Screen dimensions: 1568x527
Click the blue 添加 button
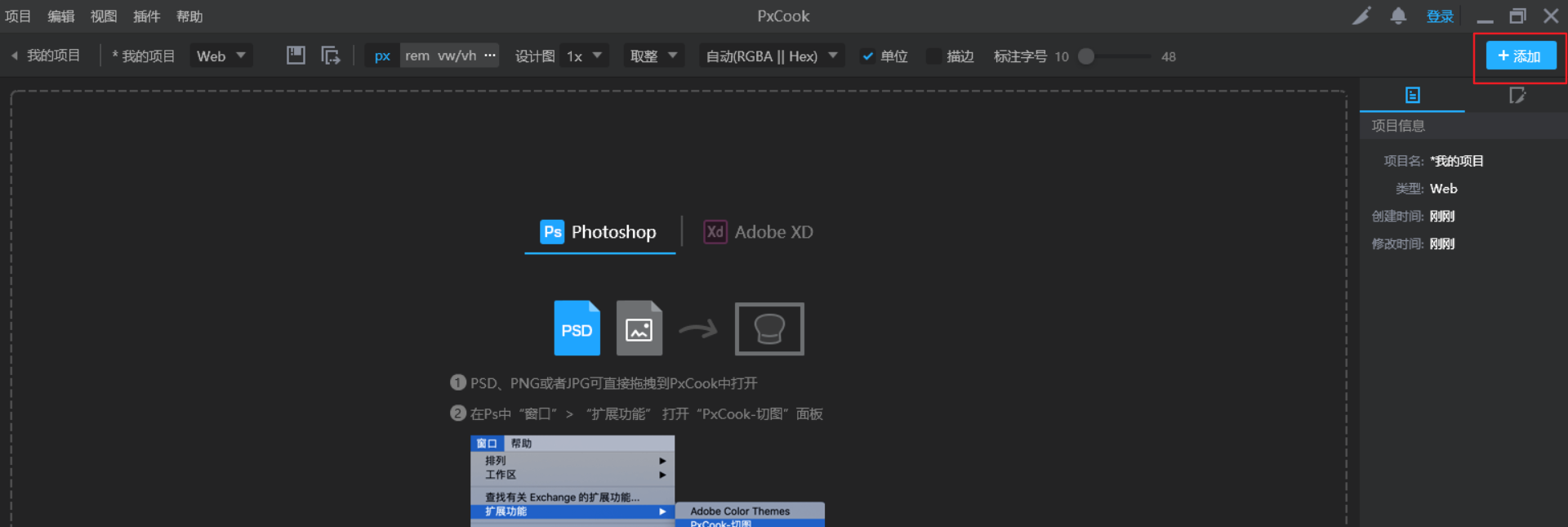[1520, 56]
